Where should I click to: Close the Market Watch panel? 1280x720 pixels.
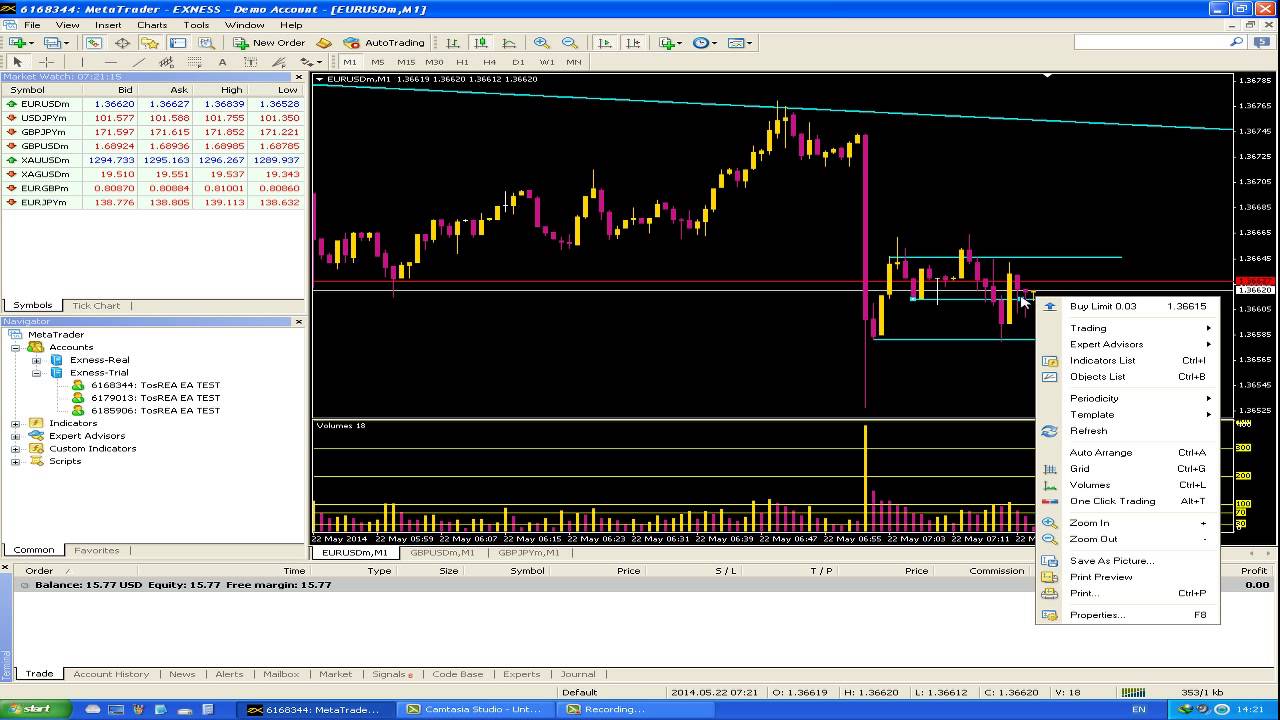[x=298, y=77]
